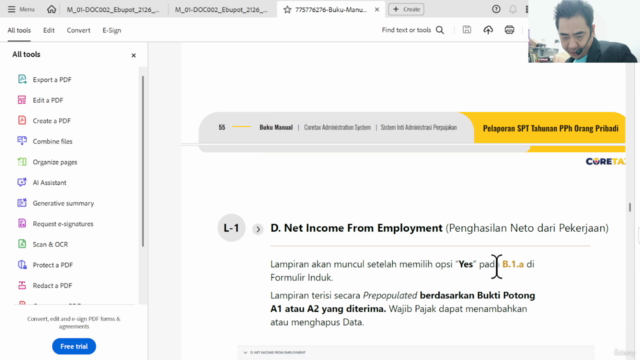Click the Protect a PDF icon

pyautogui.click(x=22, y=264)
